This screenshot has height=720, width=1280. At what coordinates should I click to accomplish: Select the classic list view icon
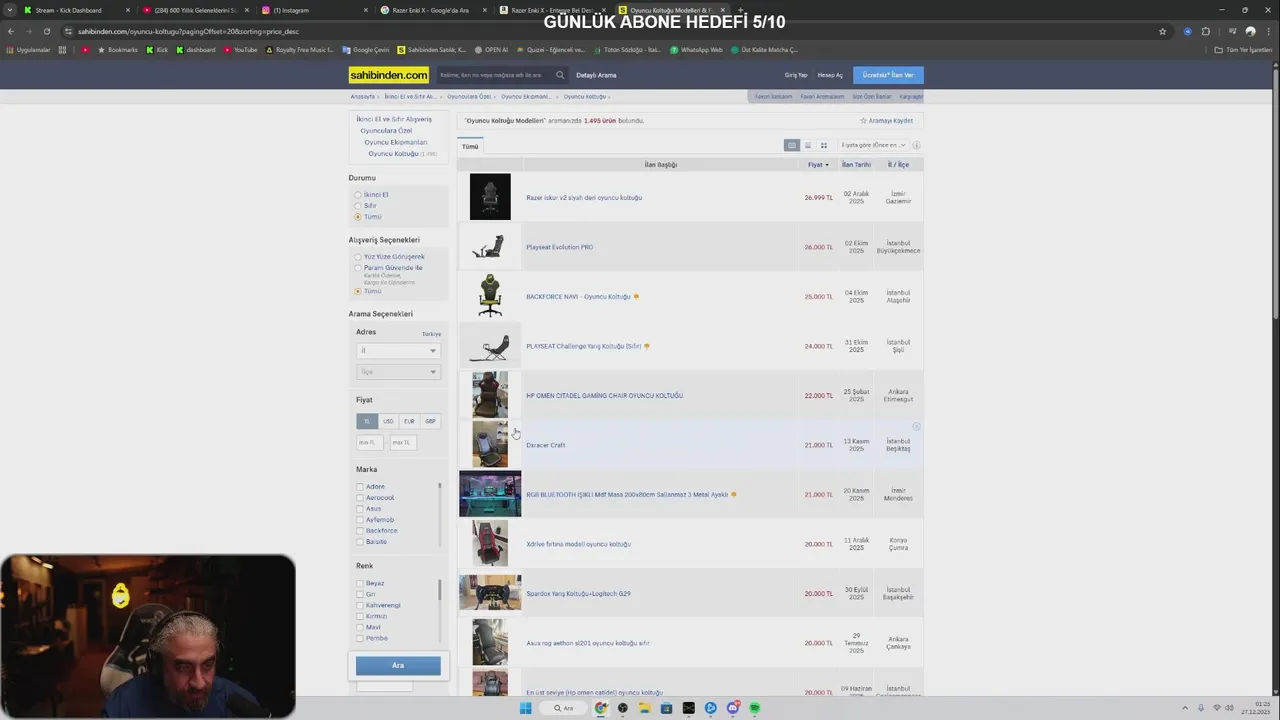click(x=792, y=145)
